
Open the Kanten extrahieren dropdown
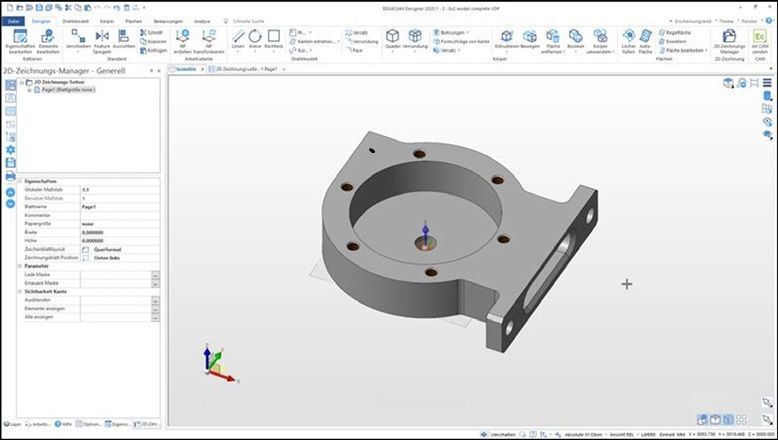point(315,42)
